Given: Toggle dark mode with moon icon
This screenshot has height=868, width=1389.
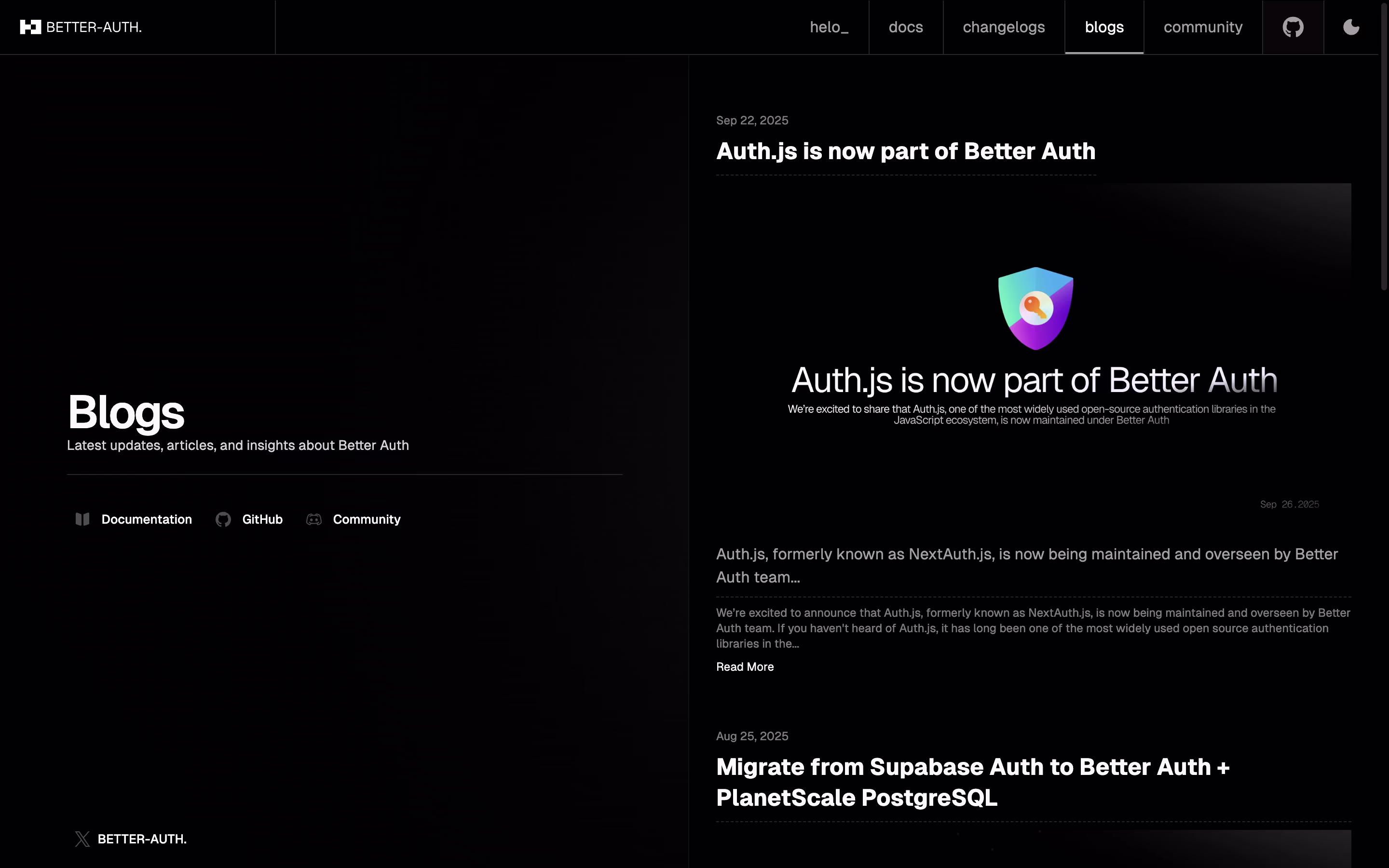Looking at the screenshot, I should [1351, 27].
